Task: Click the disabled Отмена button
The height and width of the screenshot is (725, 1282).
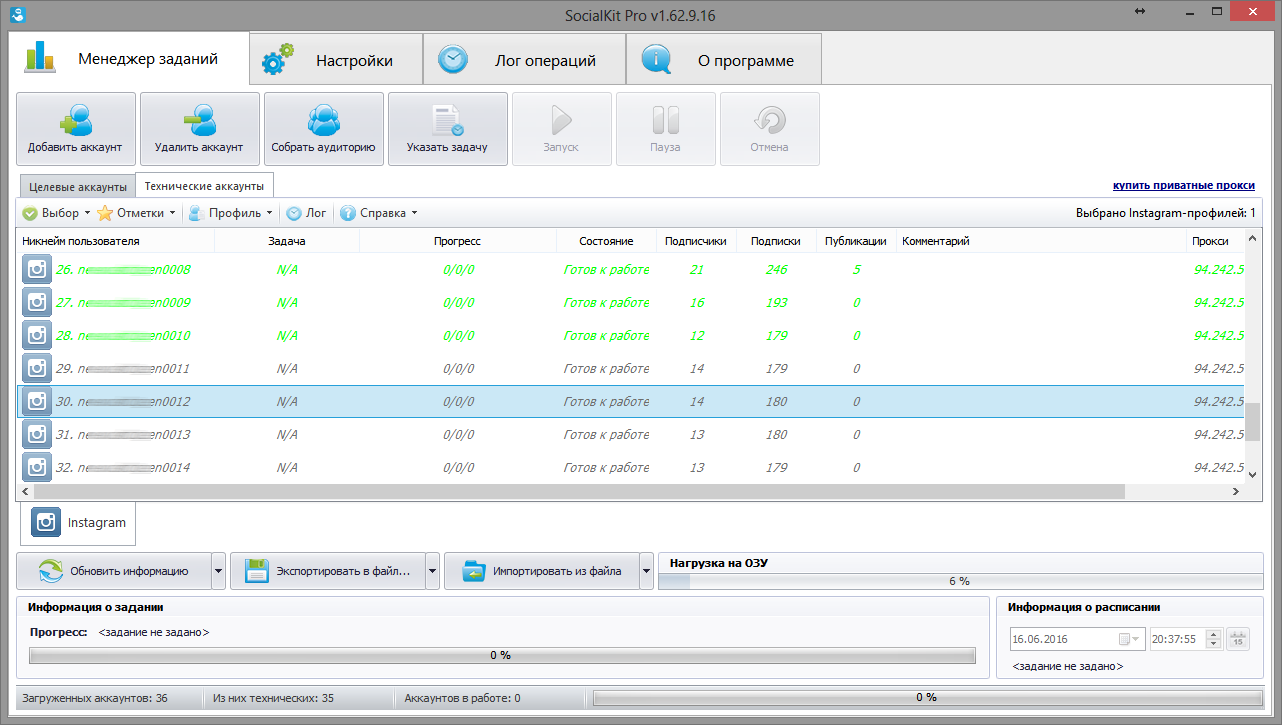Action: (769, 129)
